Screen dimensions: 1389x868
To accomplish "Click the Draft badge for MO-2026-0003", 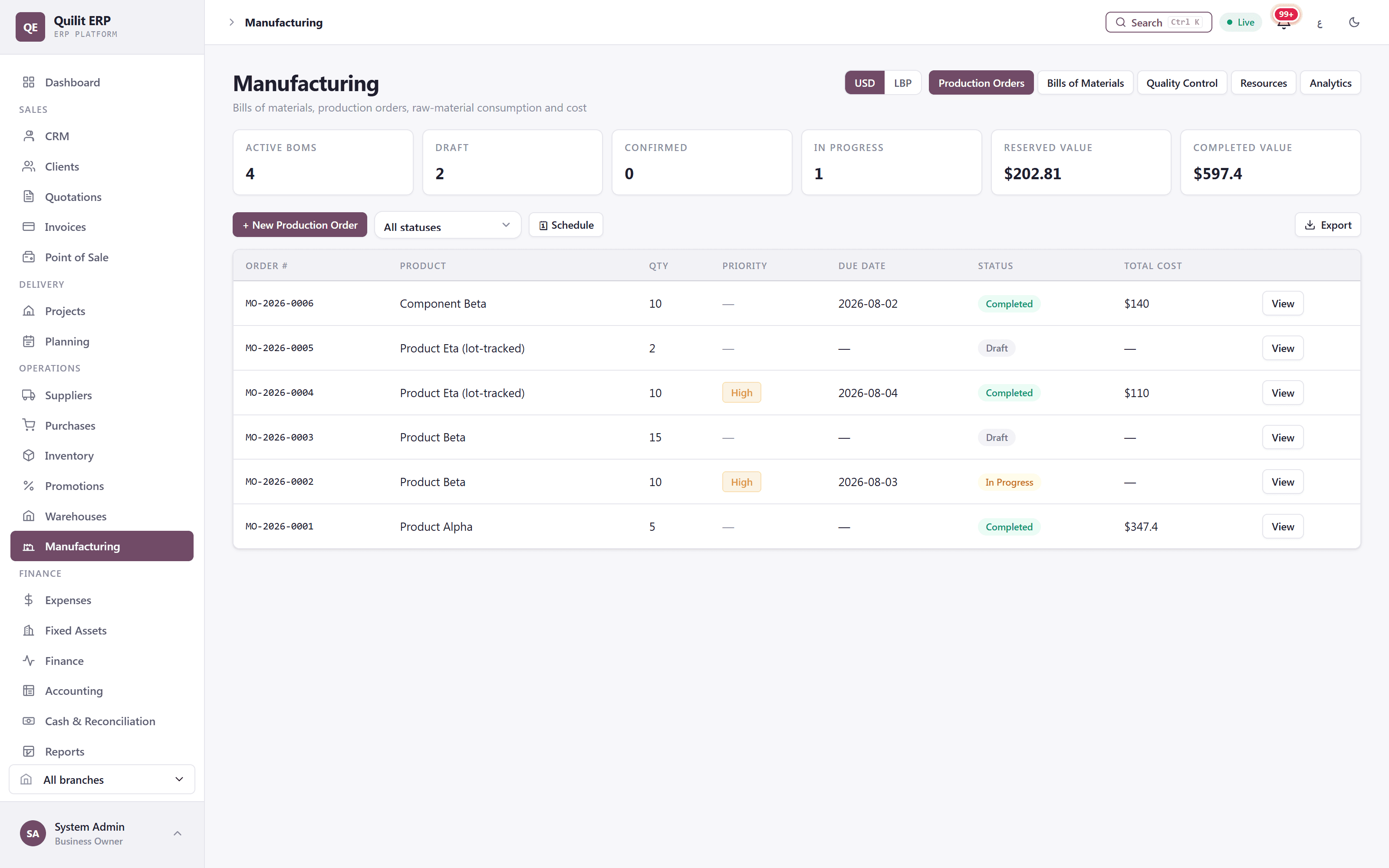I will [997, 437].
